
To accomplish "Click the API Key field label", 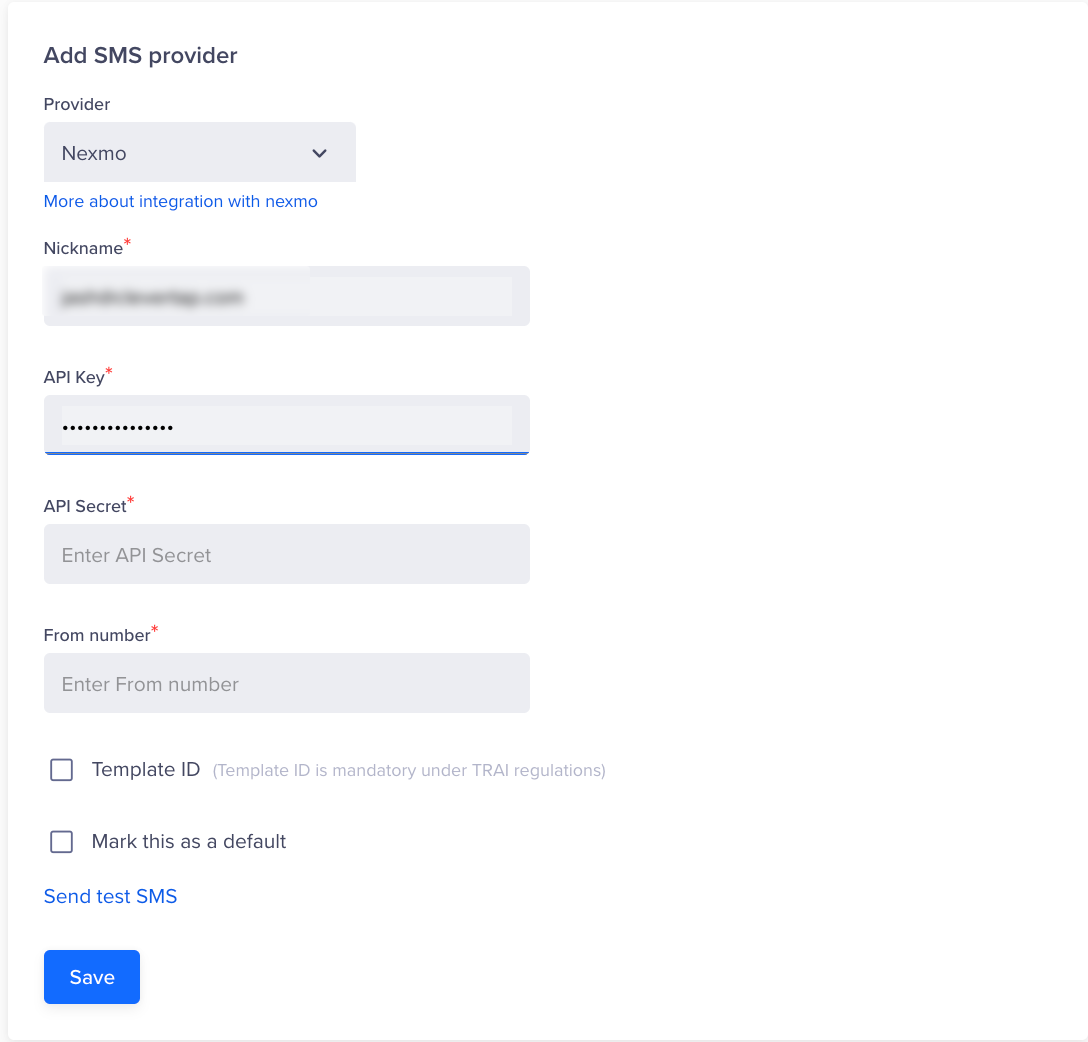I will pyautogui.click(x=74, y=377).
